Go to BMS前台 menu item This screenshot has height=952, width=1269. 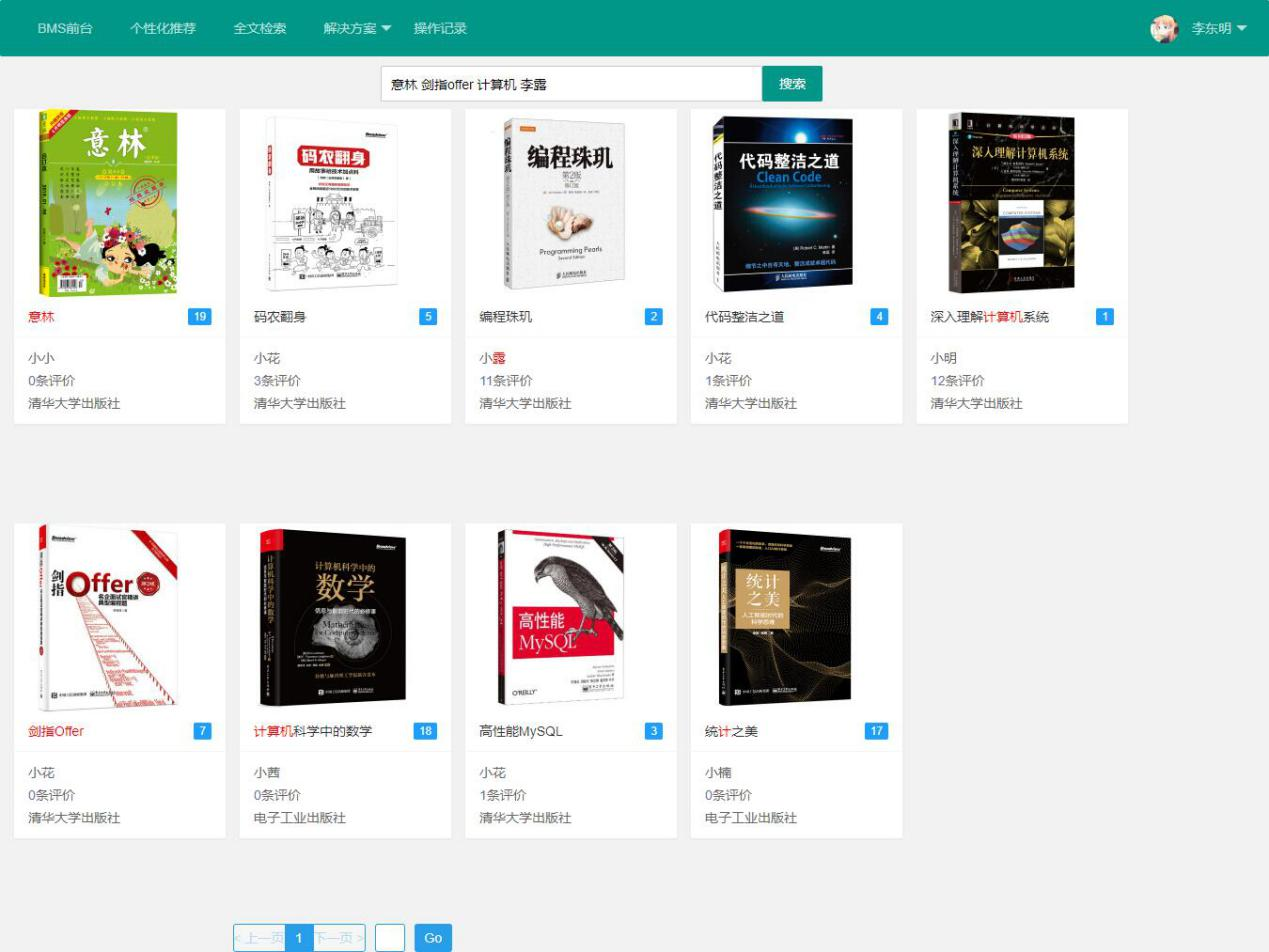point(65,28)
